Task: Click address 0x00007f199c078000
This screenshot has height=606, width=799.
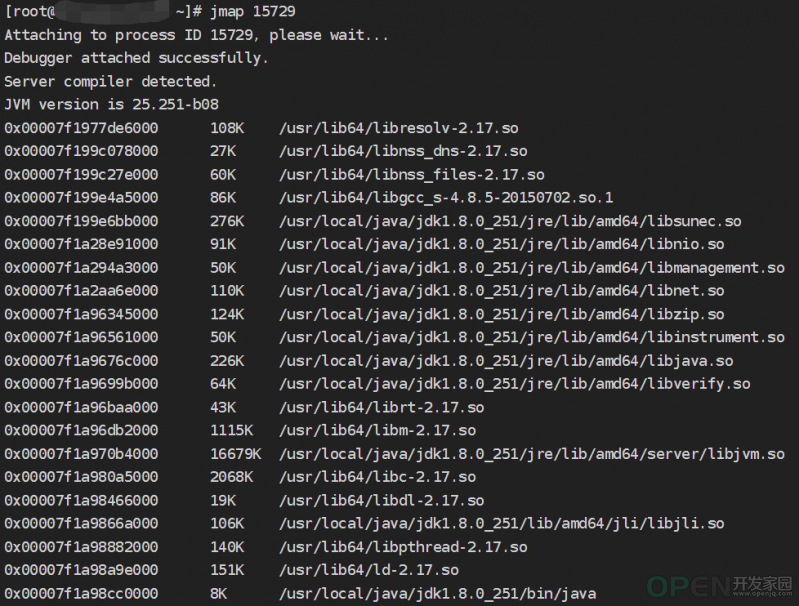Action: click(x=82, y=151)
